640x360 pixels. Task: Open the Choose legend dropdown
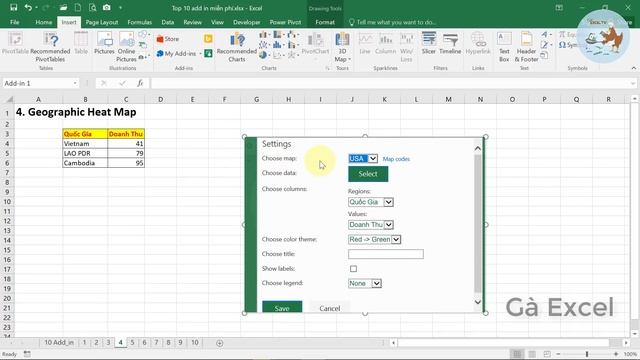click(365, 283)
